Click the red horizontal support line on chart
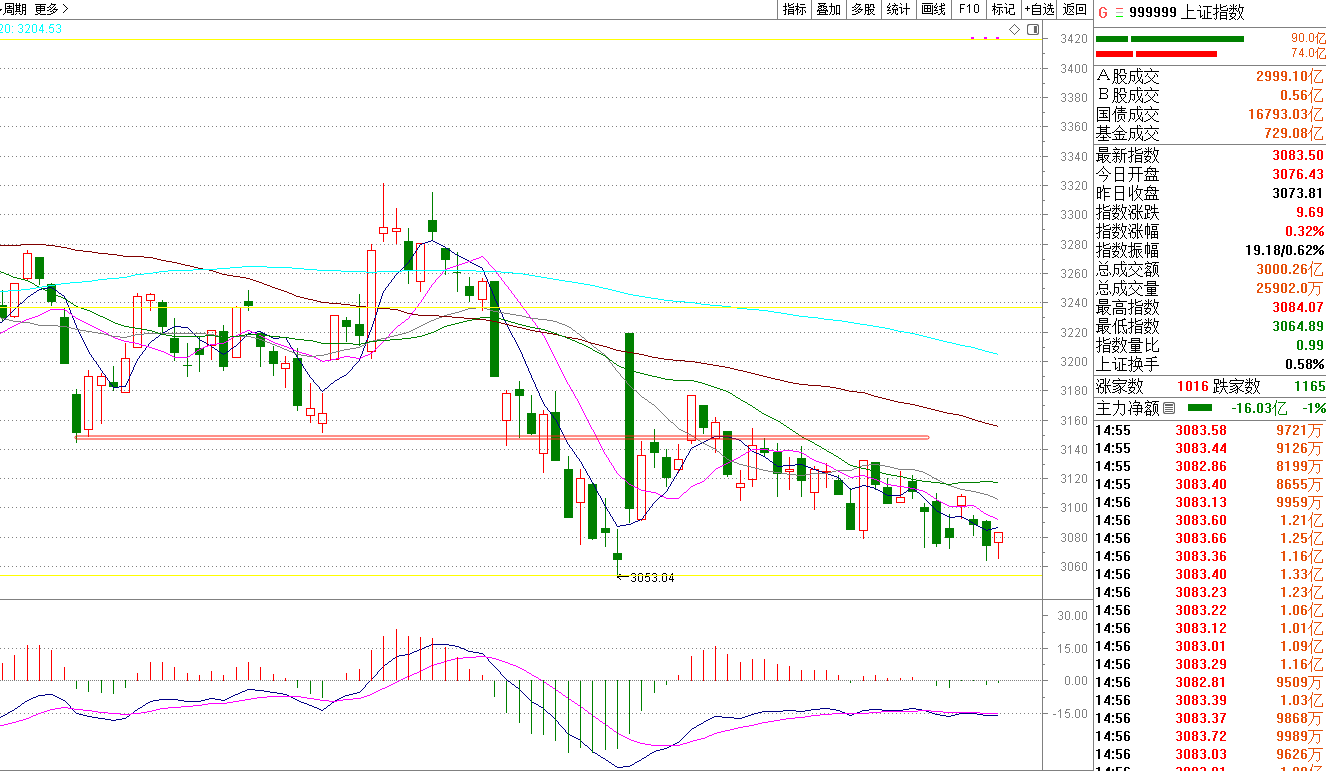The width and height of the screenshot is (1326, 771). pos(502,438)
